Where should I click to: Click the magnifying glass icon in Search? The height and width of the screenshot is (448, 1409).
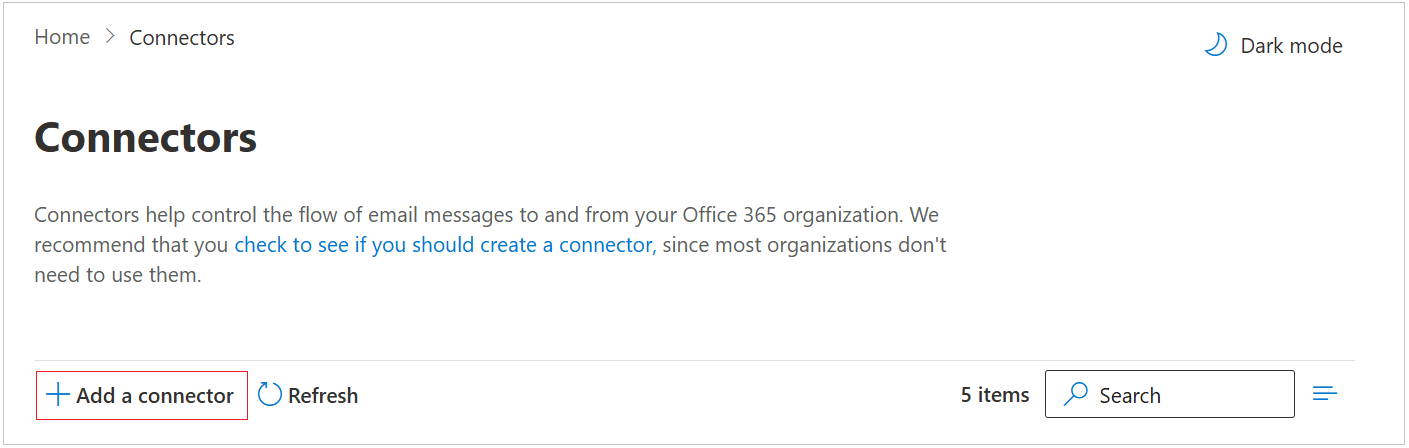[1076, 394]
